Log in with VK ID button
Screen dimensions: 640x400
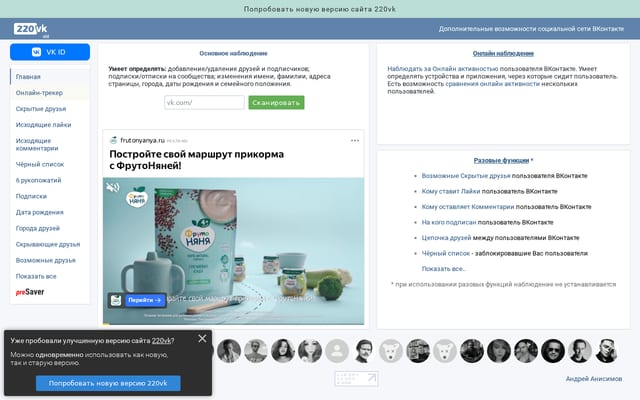[x=50, y=52]
